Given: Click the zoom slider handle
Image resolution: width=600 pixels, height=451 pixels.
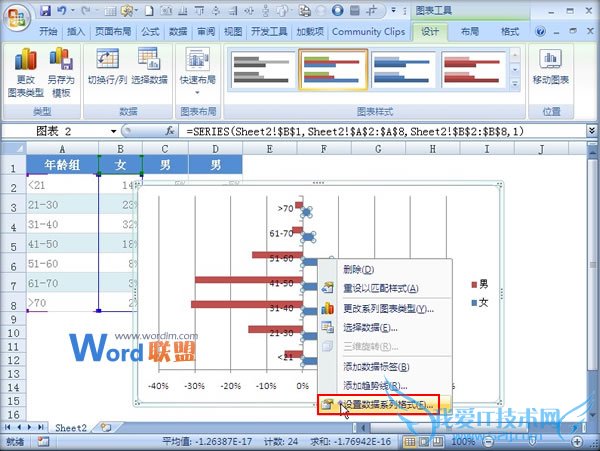Looking at the screenshot, I should tap(532, 442).
